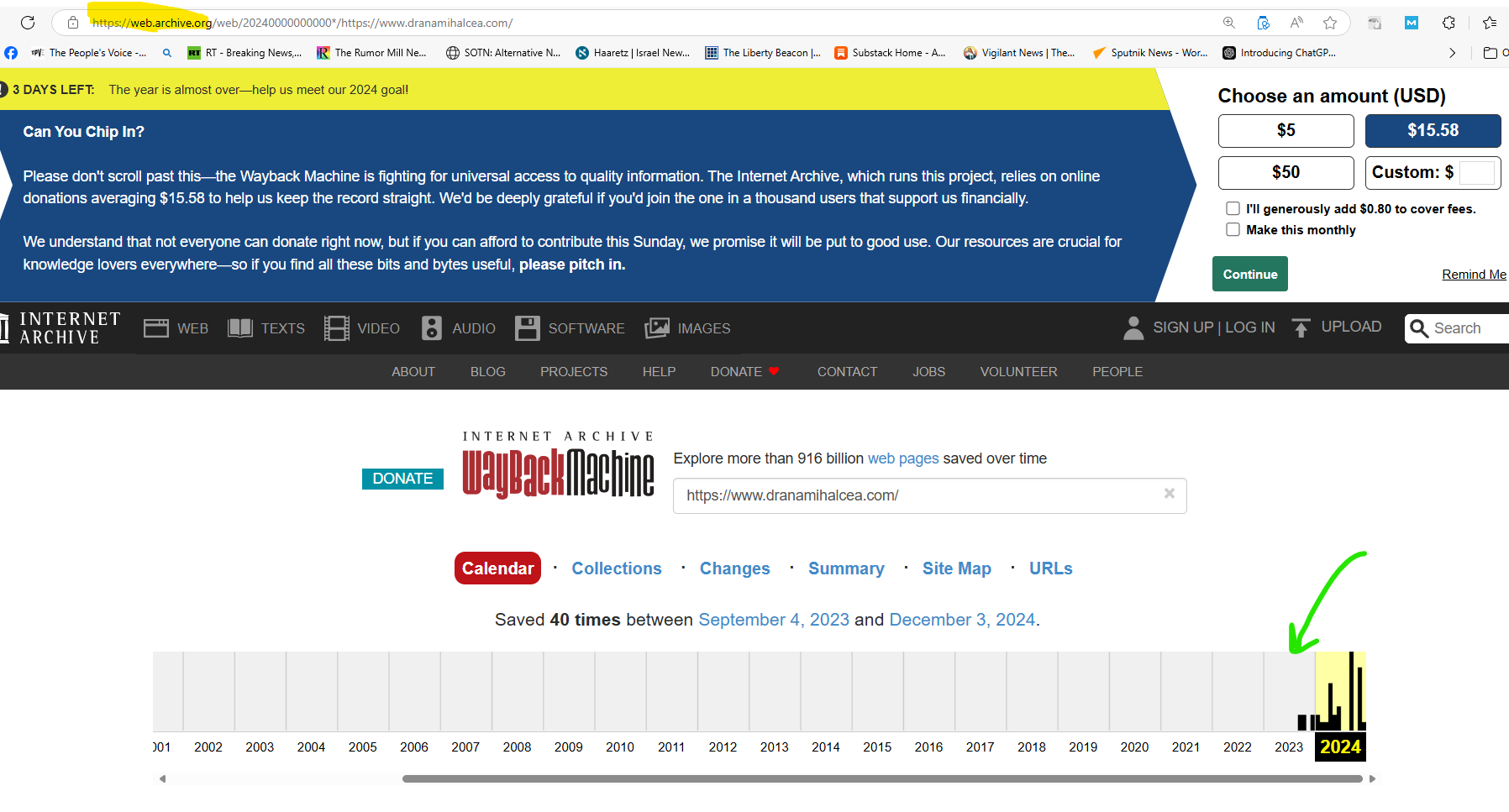Open the RT Breaking News bookmark

pos(244,53)
